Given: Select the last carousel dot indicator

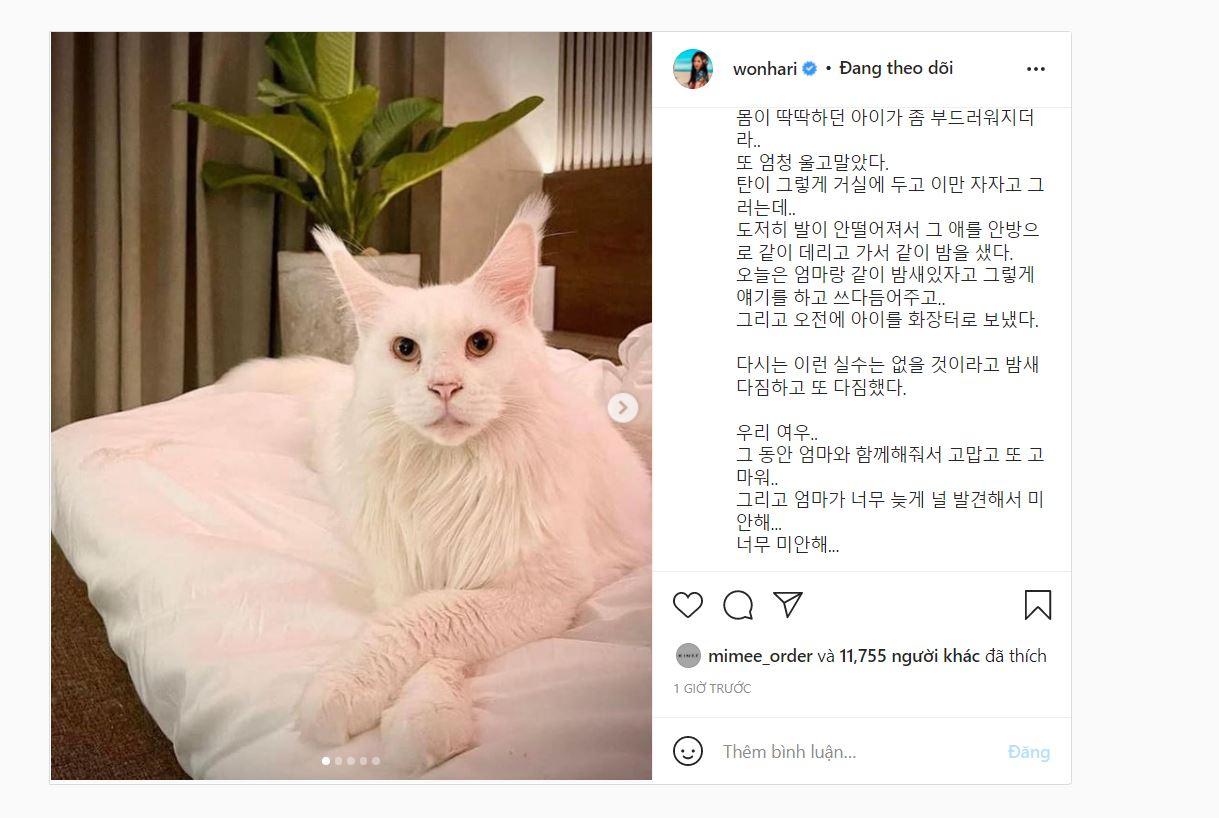Looking at the screenshot, I should [x=376, y=761].
